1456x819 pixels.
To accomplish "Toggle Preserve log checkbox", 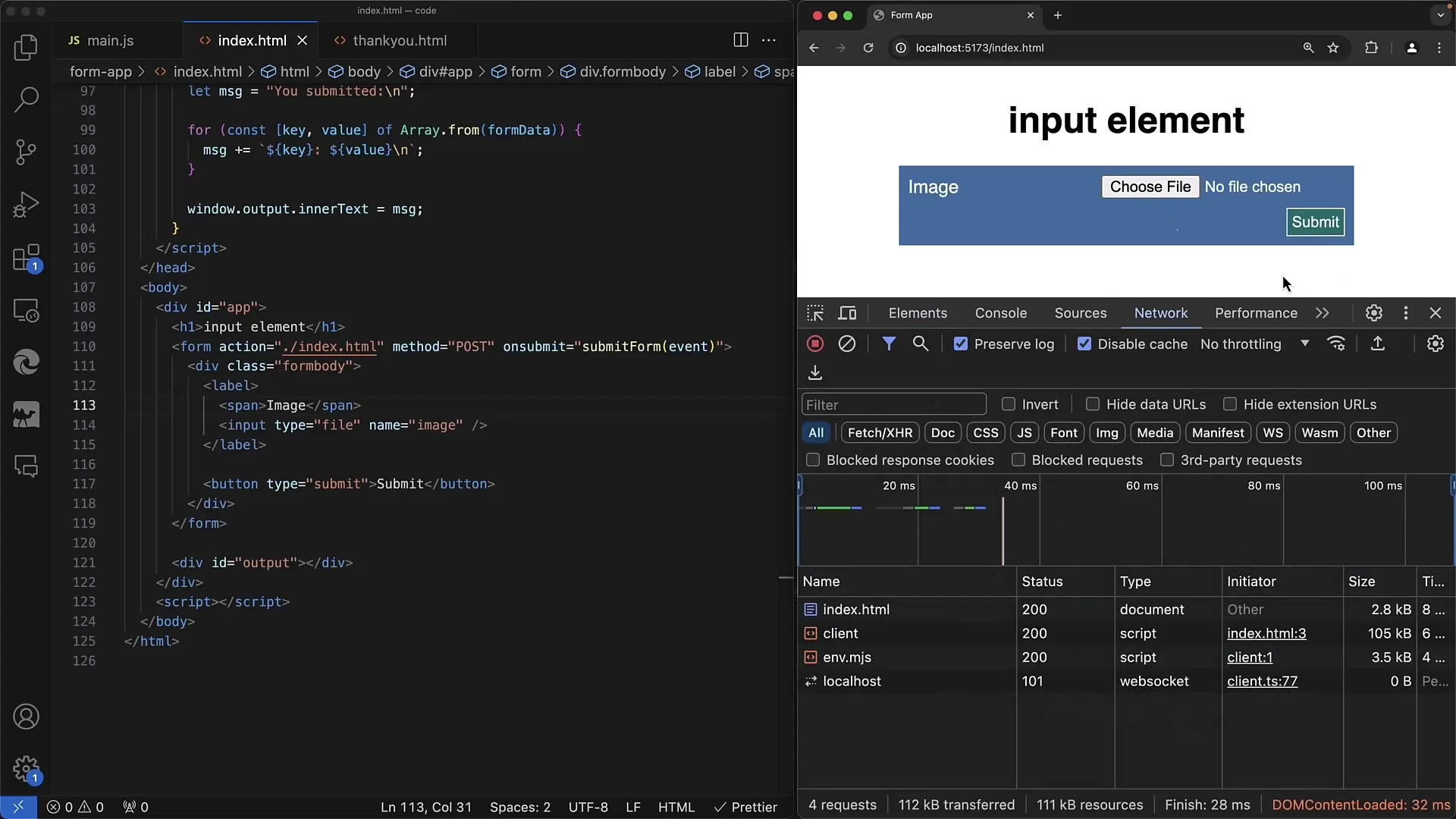I will click(x=960, y=344).
